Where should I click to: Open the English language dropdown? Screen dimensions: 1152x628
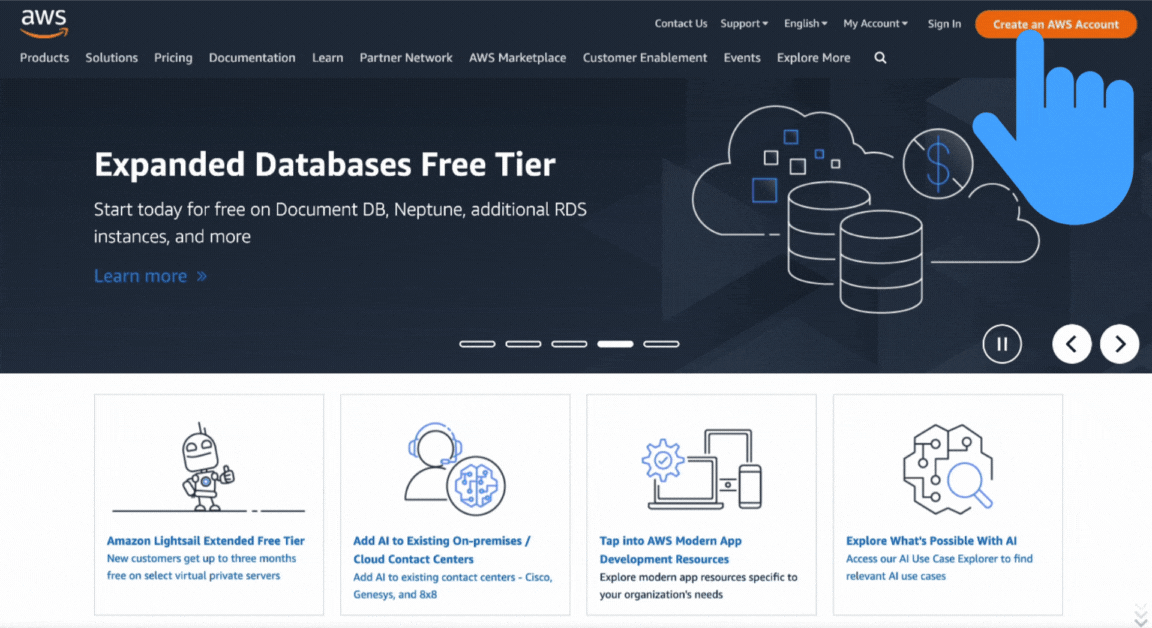click(x=804, y=23)
